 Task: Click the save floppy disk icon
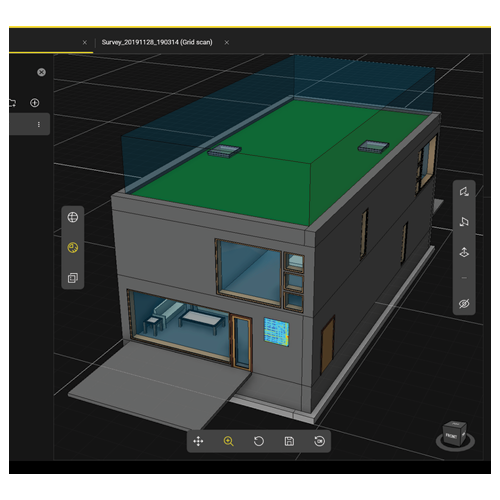click(x=289, y=441)
